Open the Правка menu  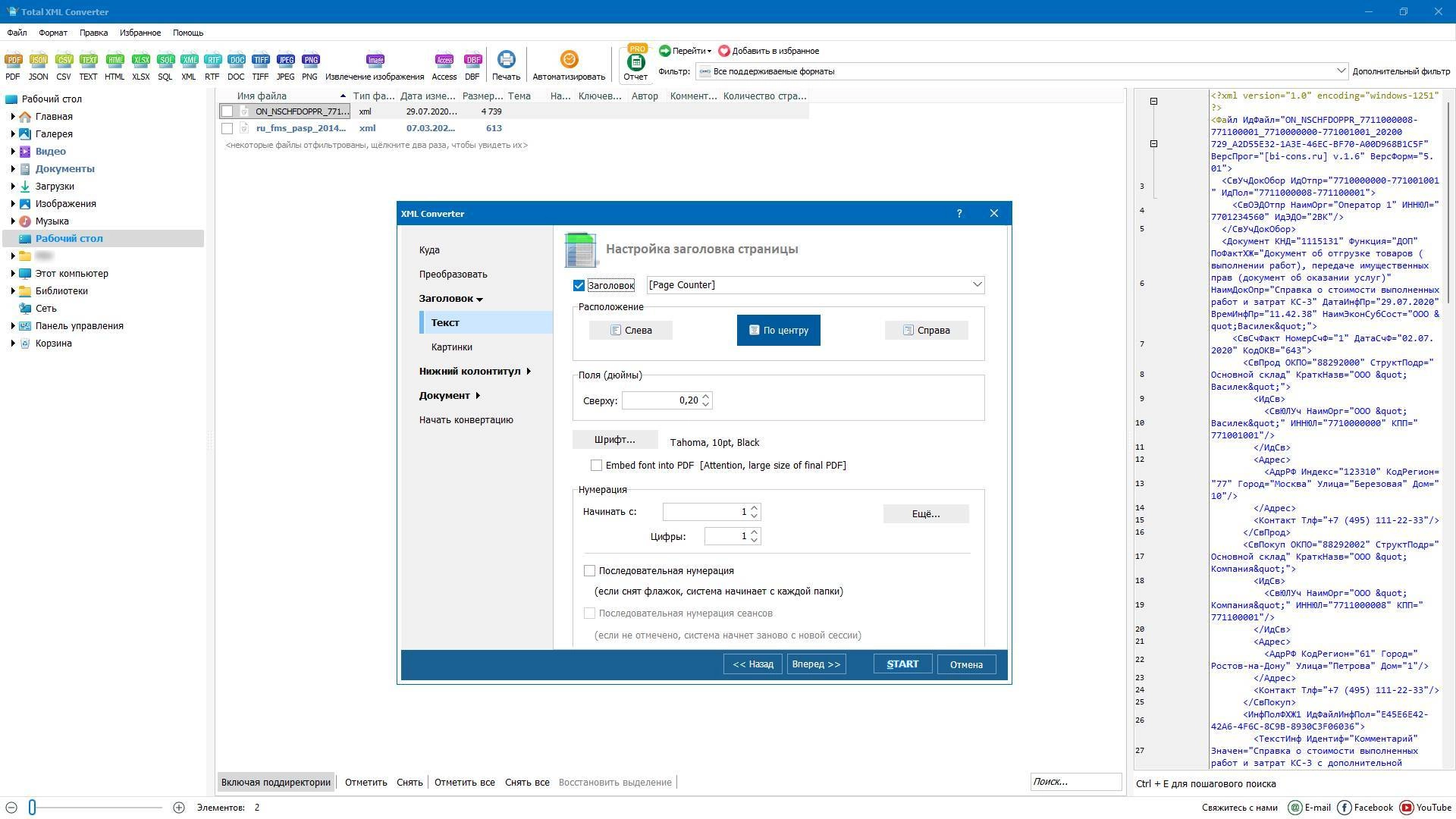[93, 33]
